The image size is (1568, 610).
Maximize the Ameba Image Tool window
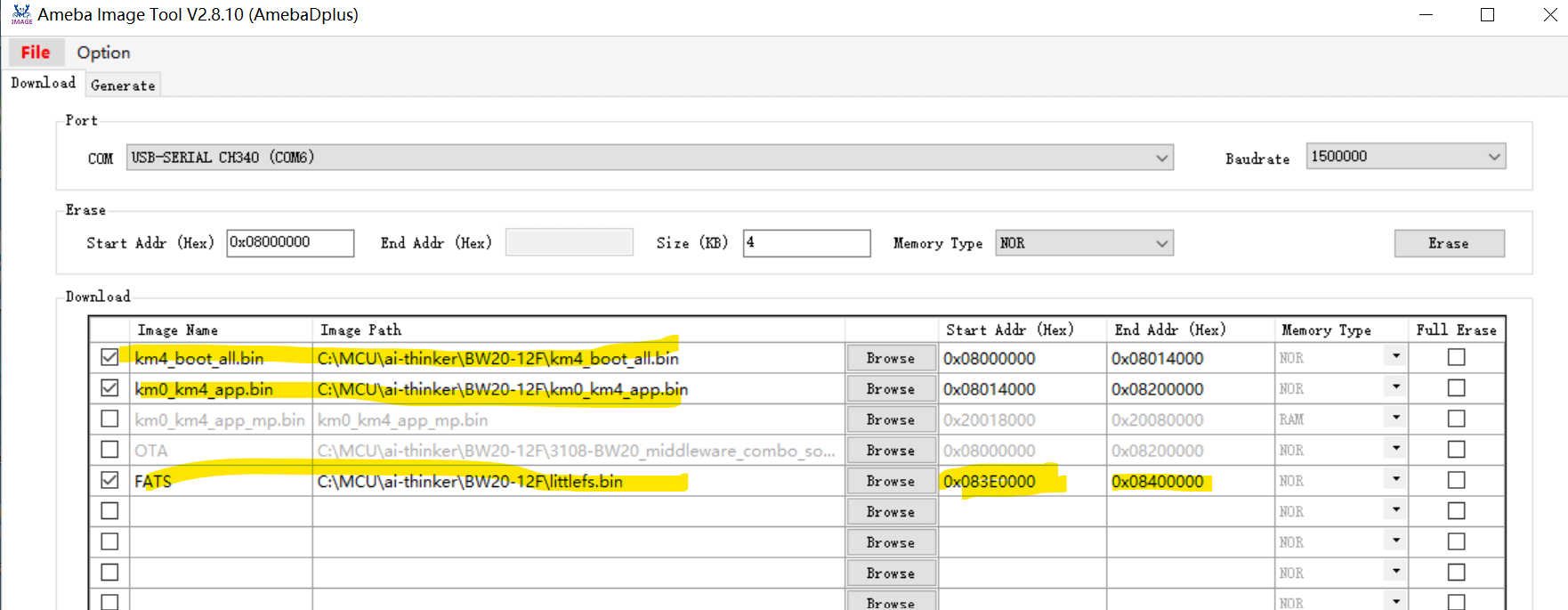coord(1487,15)
